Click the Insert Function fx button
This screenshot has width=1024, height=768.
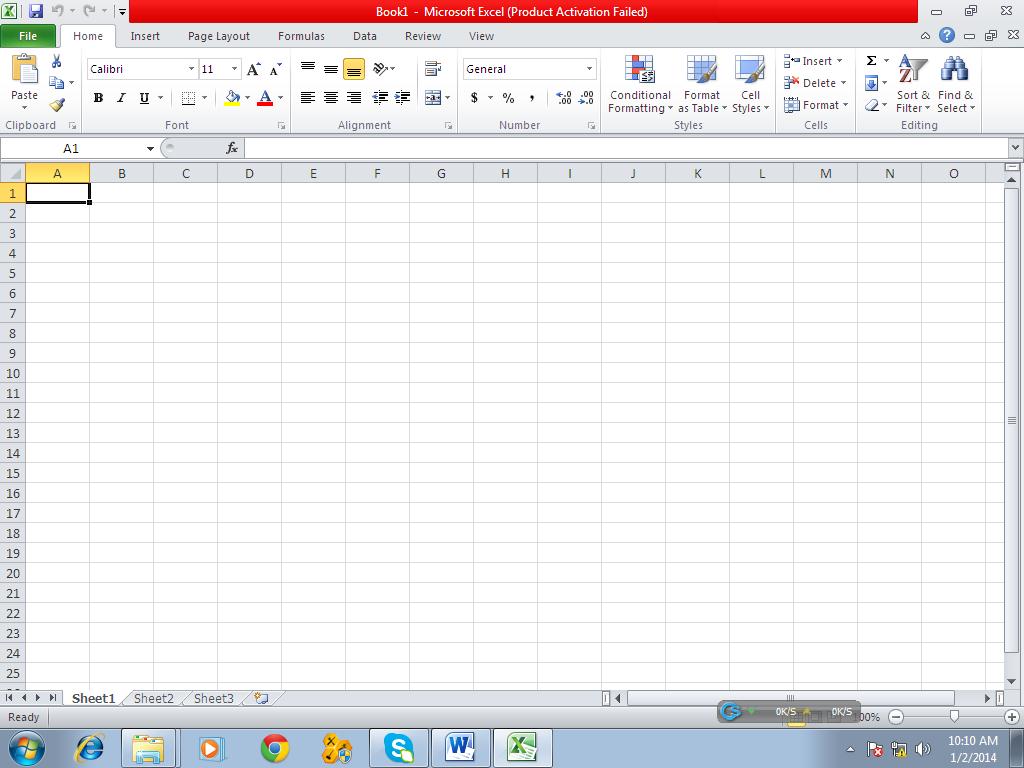pos(232,149)
